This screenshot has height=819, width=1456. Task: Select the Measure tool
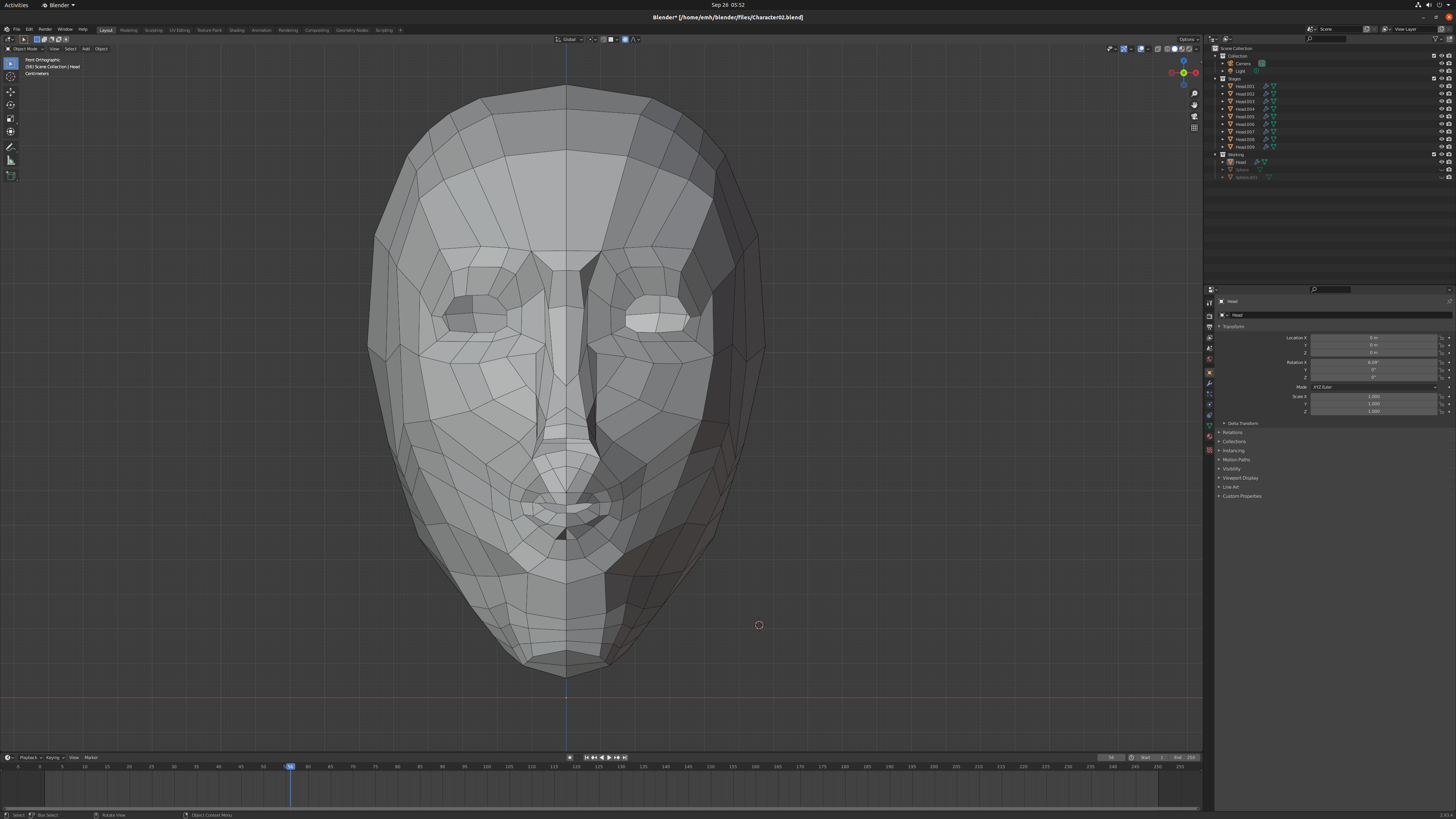pyautogui.click(x=11, y=160)
